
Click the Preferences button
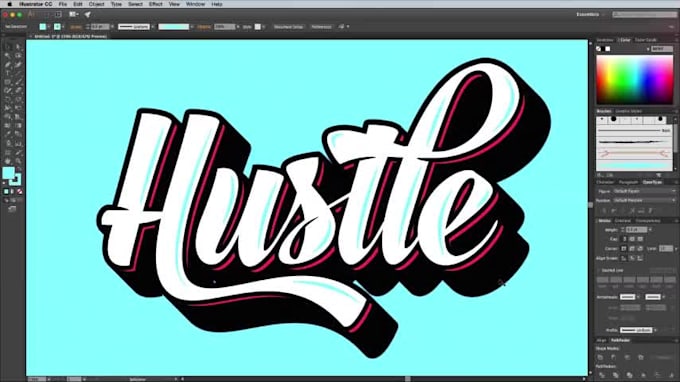click(321, 27)
